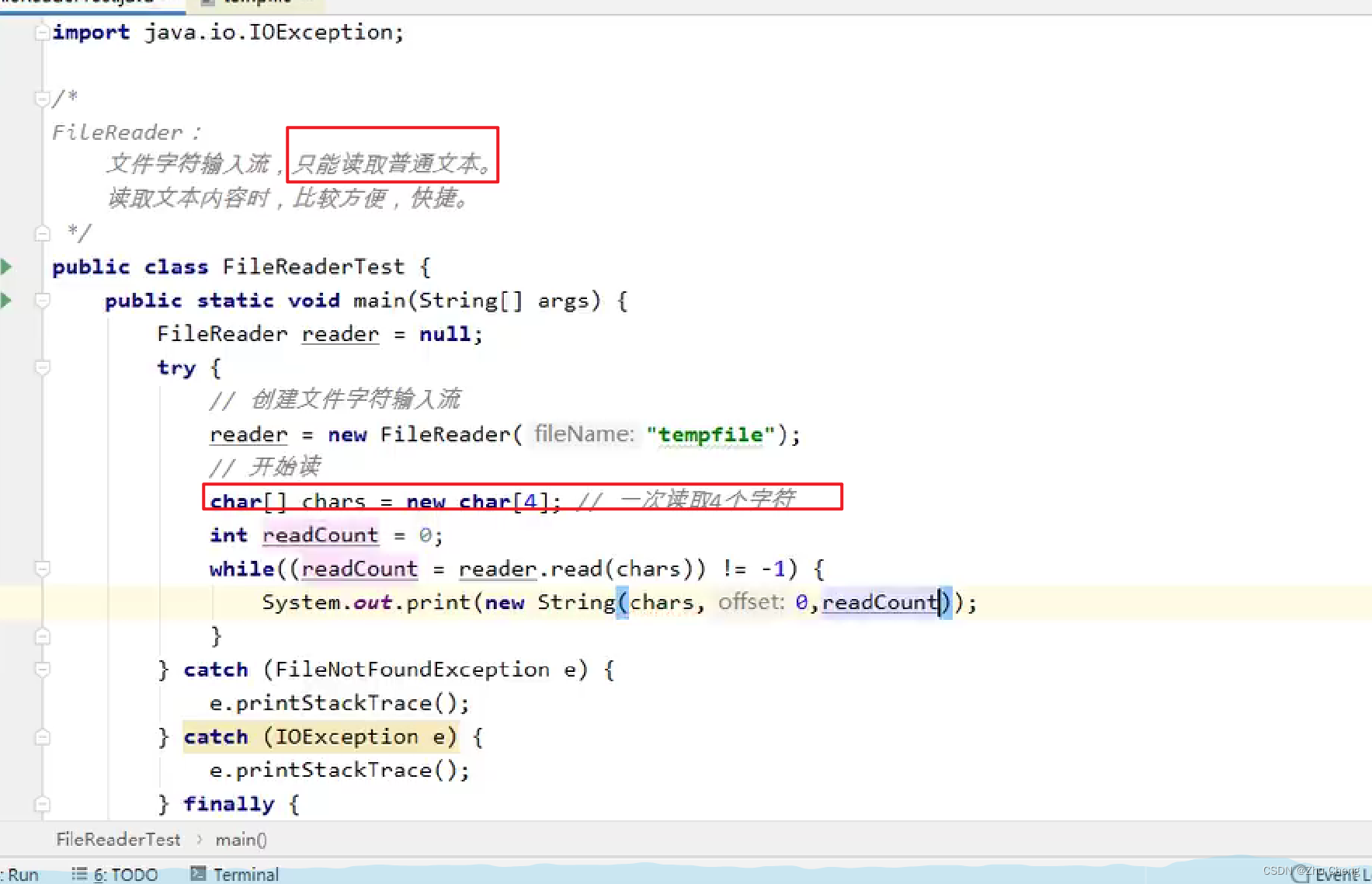Click the readCount variable in the int declaration

(x=320, y=535)
